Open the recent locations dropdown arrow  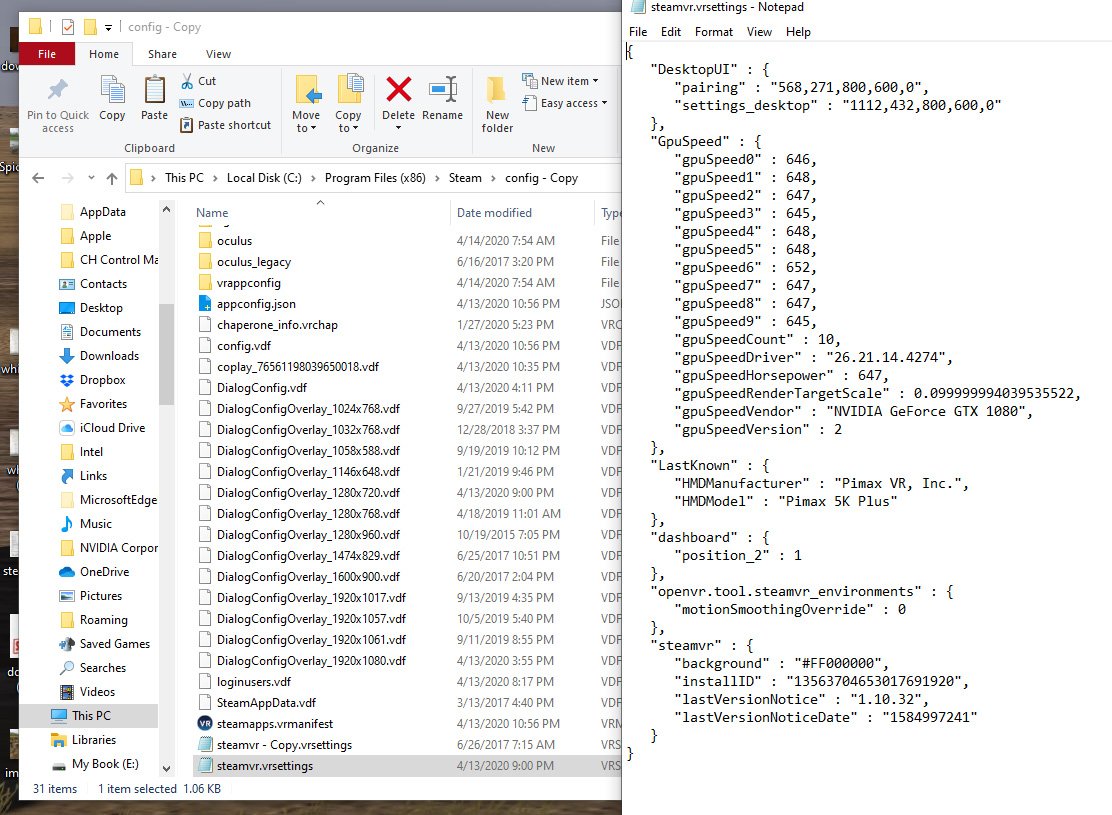[91, 178]
